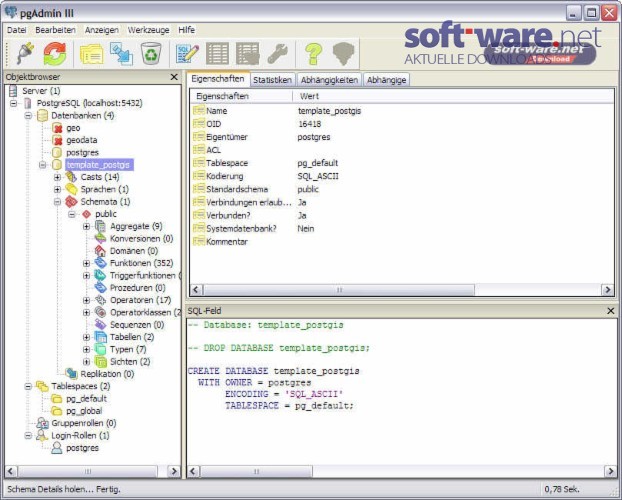The image size is (622, 500).
Task: Collapse the Schemata (1) node
Action: tap(58, 202)
